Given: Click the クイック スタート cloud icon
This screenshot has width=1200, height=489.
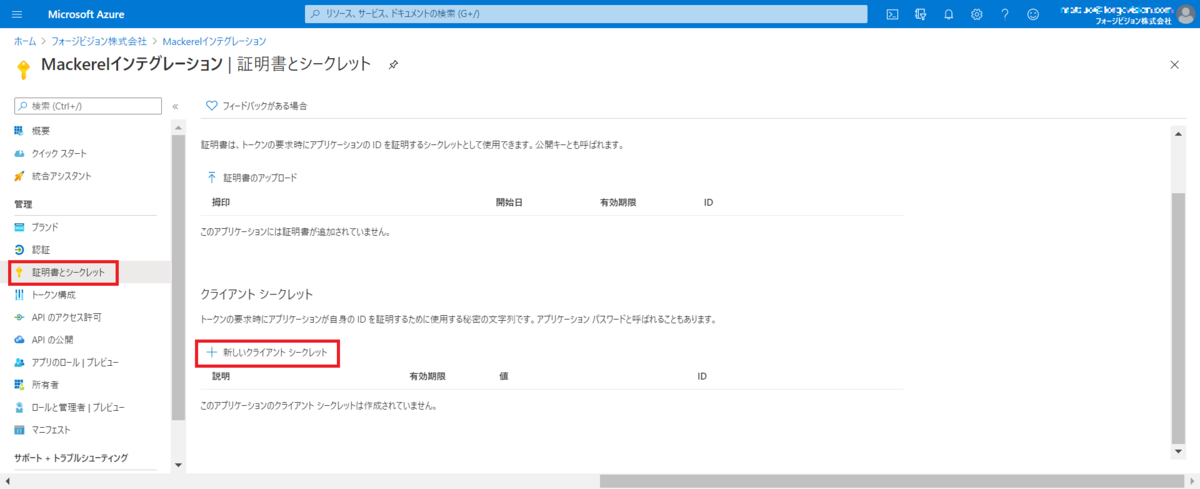Looking at the screenshot, I should (x=19, y=153).
